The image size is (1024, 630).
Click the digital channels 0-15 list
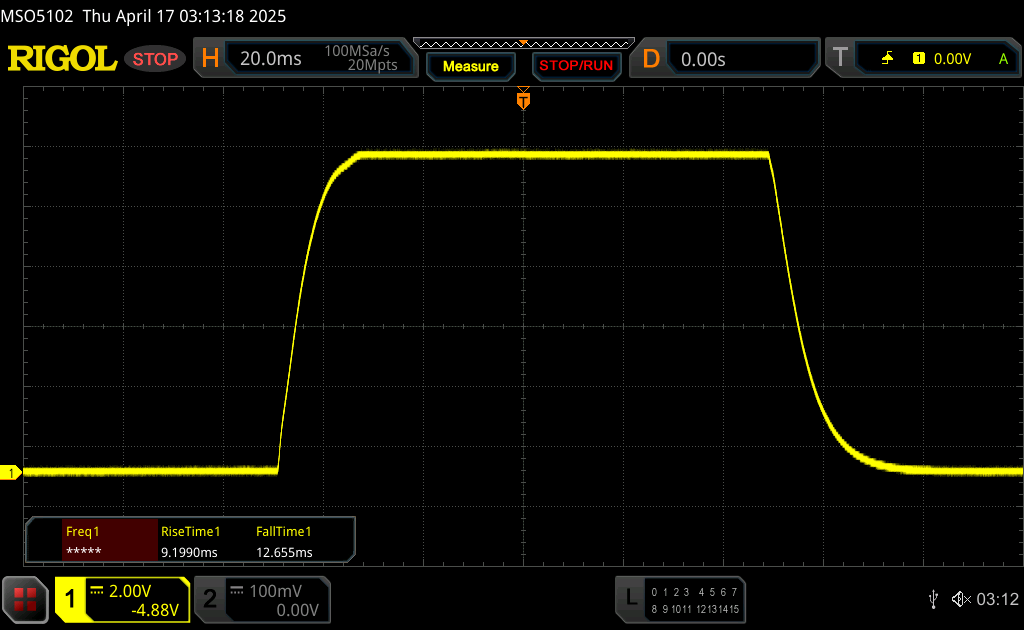(695, 601)
